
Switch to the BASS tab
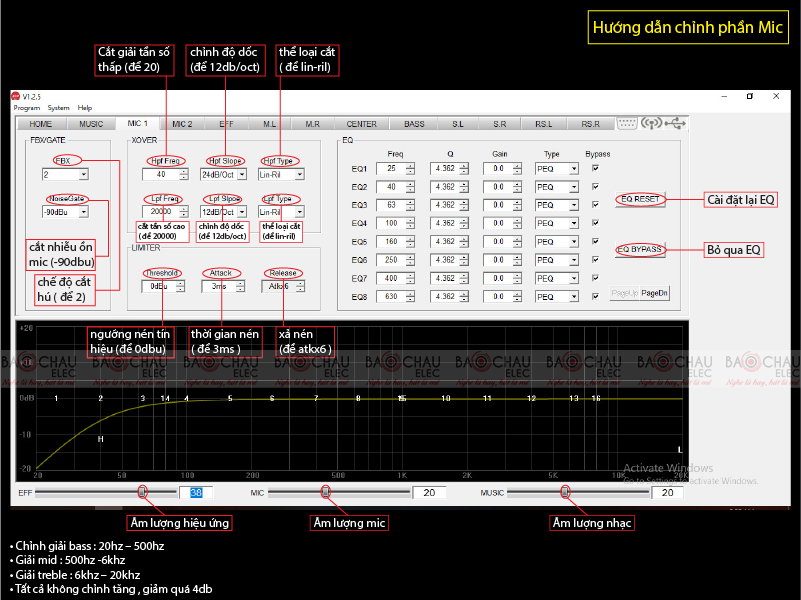(414, 124)
